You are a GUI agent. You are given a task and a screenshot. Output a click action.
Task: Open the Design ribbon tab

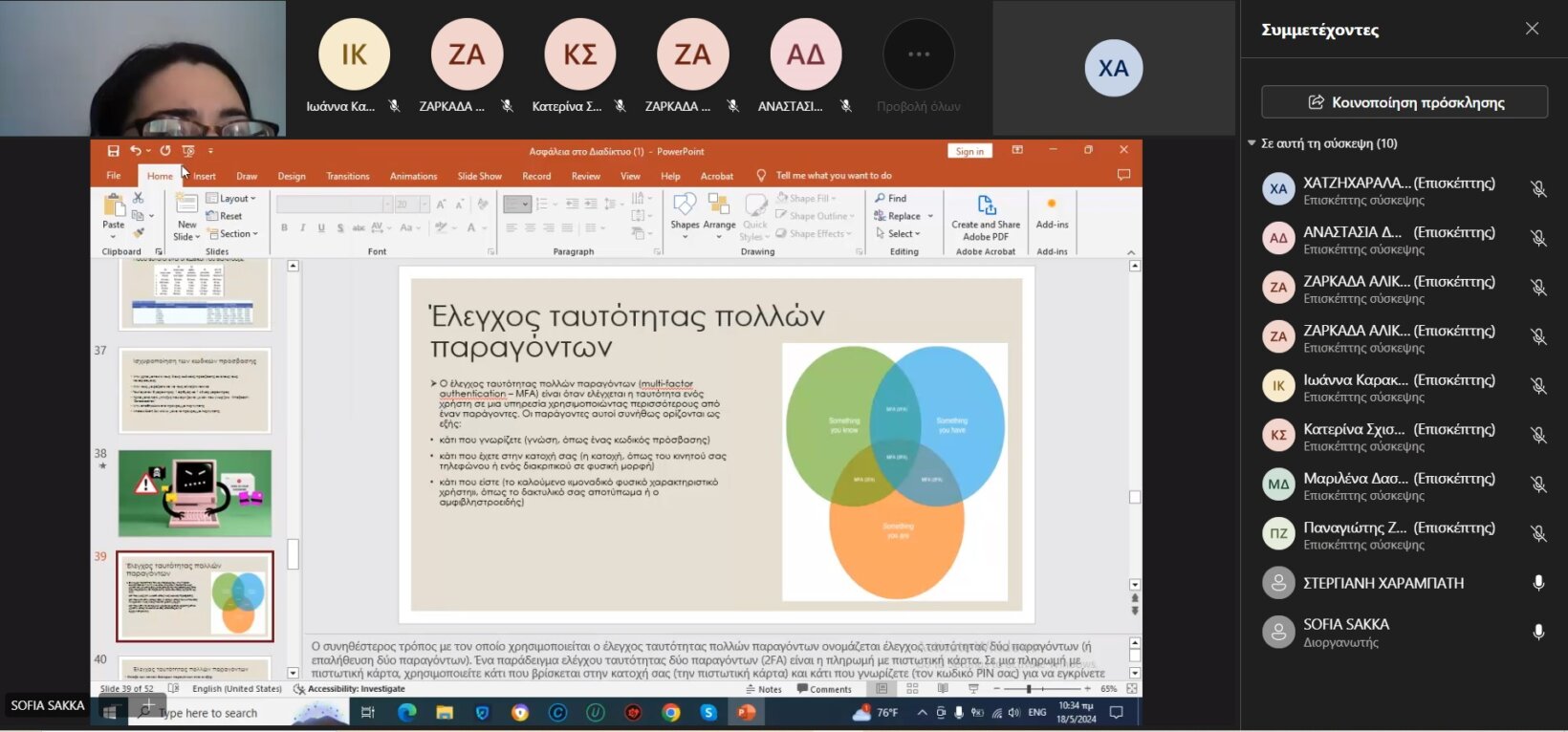pos(292,176)
